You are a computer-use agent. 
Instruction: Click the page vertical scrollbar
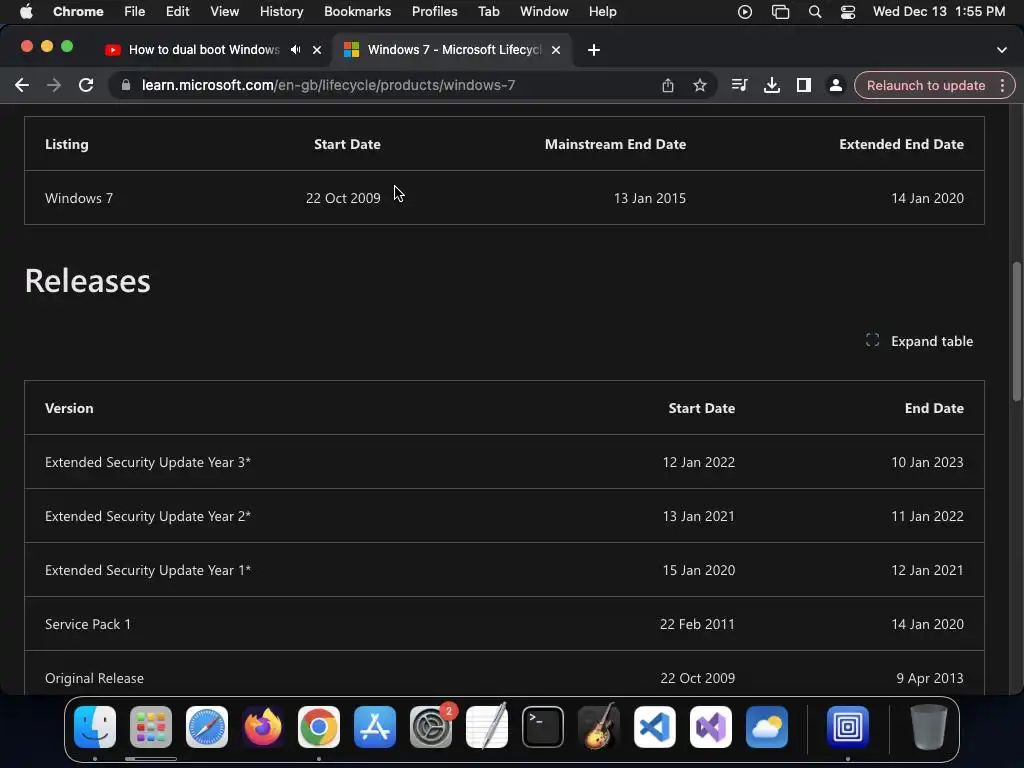pos(1016,331)
